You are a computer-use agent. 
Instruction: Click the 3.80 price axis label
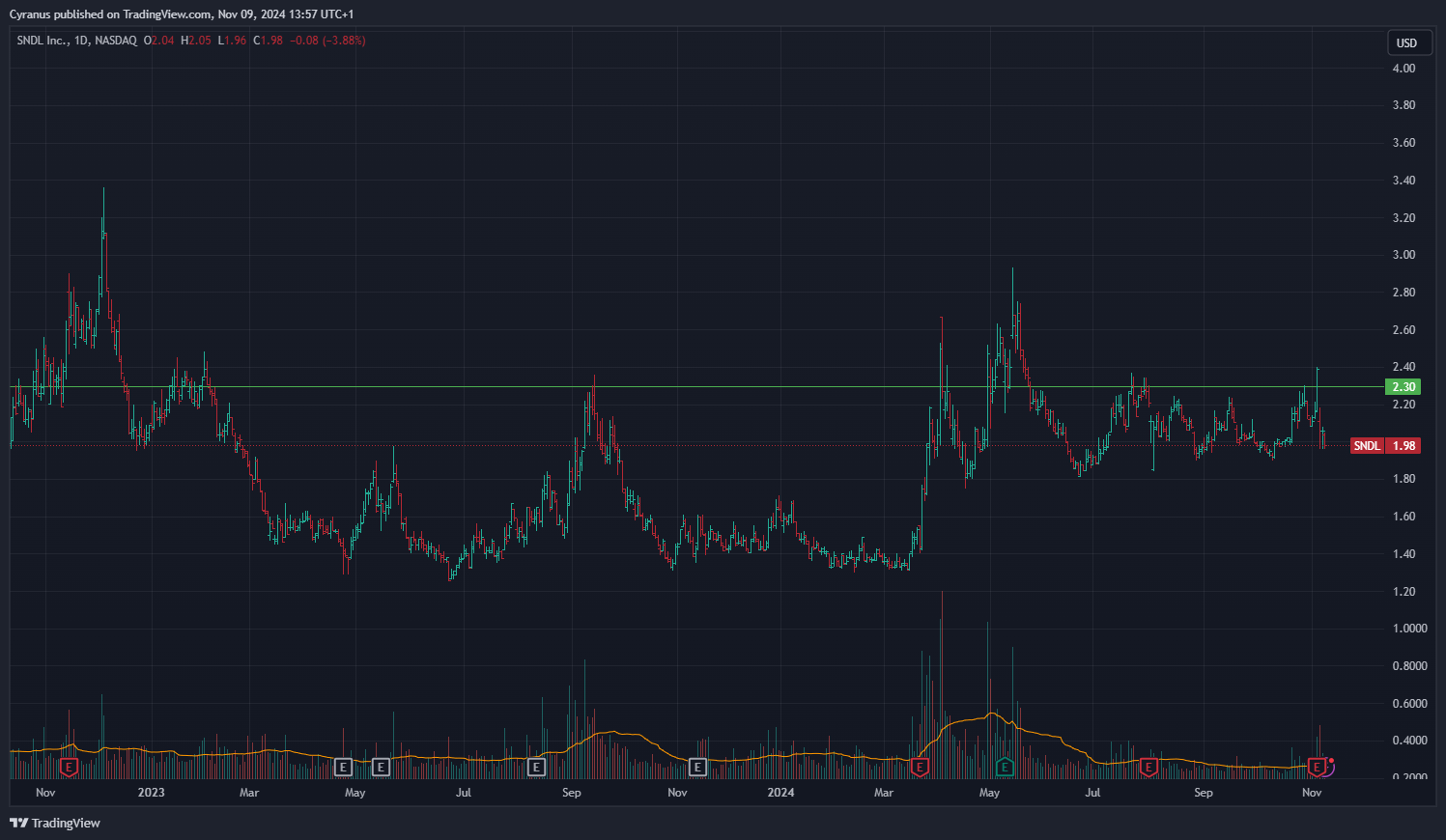1403,105
